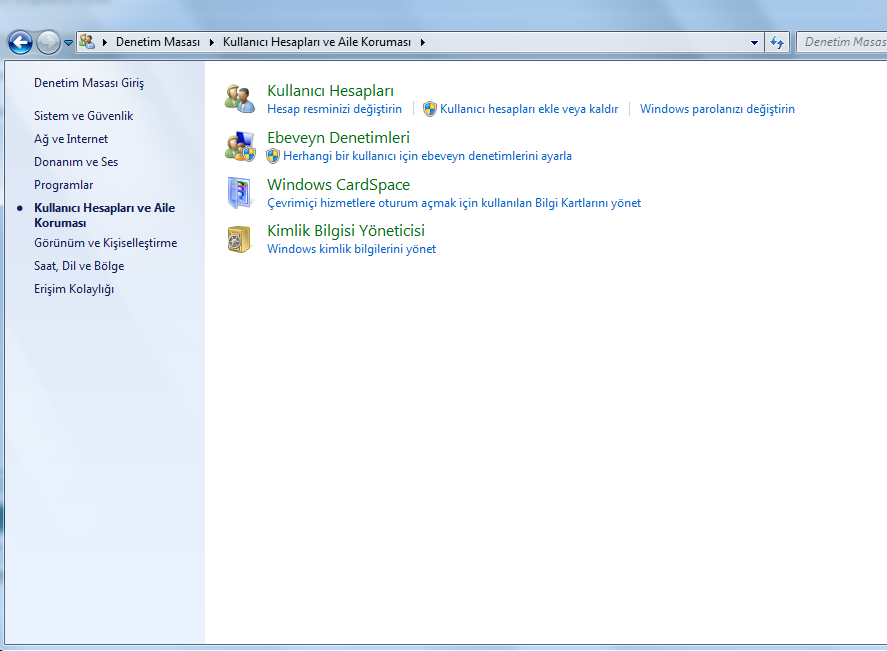
Task: Open Denetim Masası Giriş home link
Action: tap(89, 83)
